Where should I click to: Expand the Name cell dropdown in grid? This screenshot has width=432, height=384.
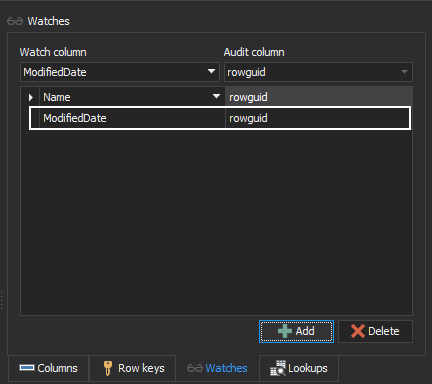[x=216, y=97]
